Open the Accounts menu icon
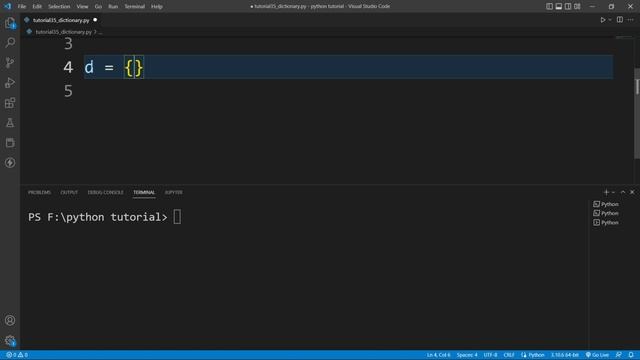Viewport: 640px width, 360px height. pos(10,320)
